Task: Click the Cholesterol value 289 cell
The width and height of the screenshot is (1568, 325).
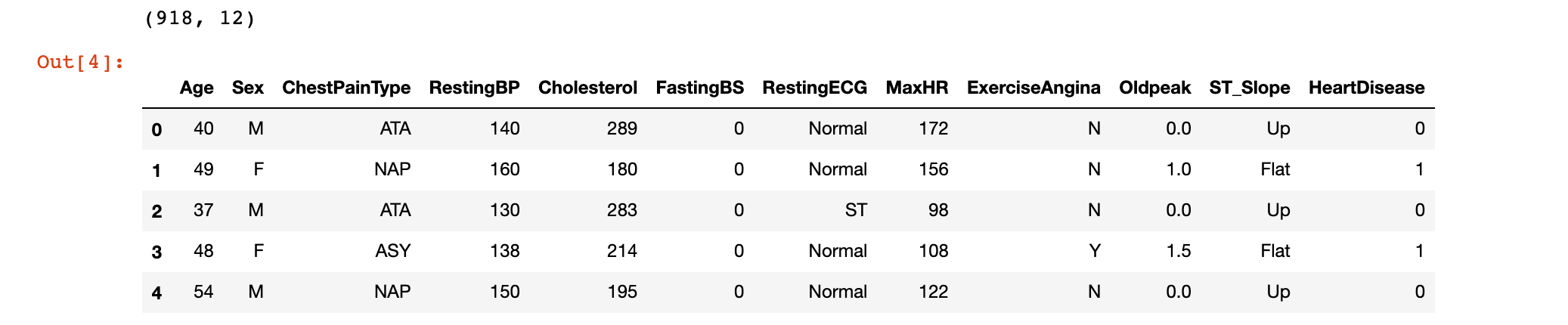Action: [x=621, y=128]
